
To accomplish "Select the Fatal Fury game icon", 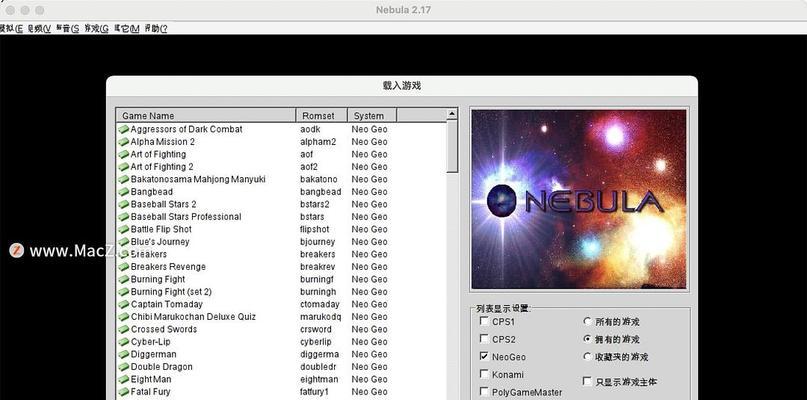I will [x=124, y=392].
